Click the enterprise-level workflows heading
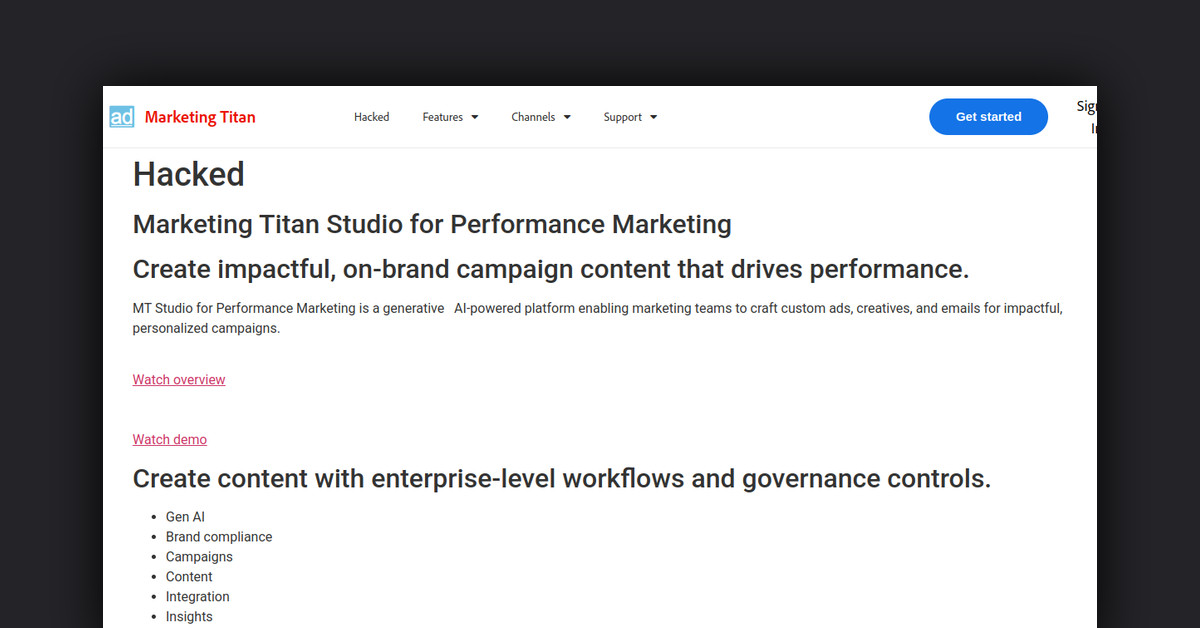Screen dimensions: 1200x628 tap(561, 479)
